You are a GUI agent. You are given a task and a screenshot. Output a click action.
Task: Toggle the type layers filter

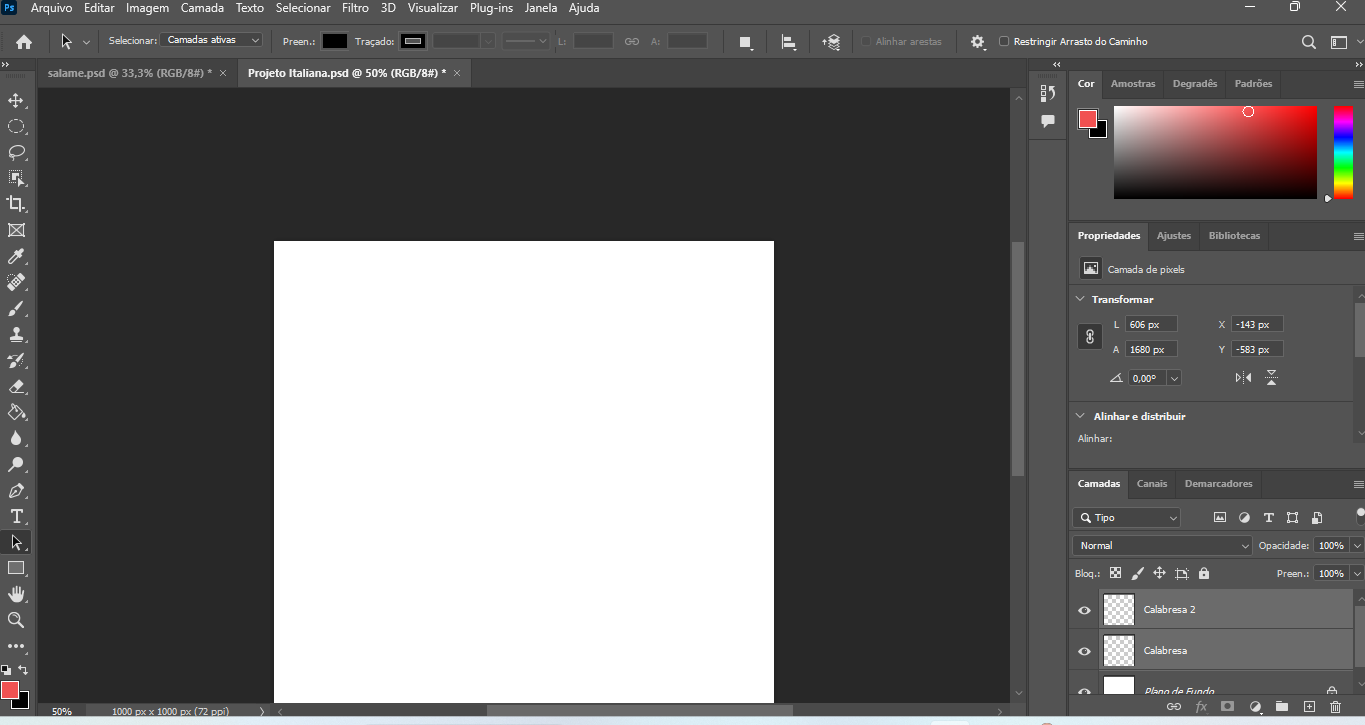pos(1268,518)
